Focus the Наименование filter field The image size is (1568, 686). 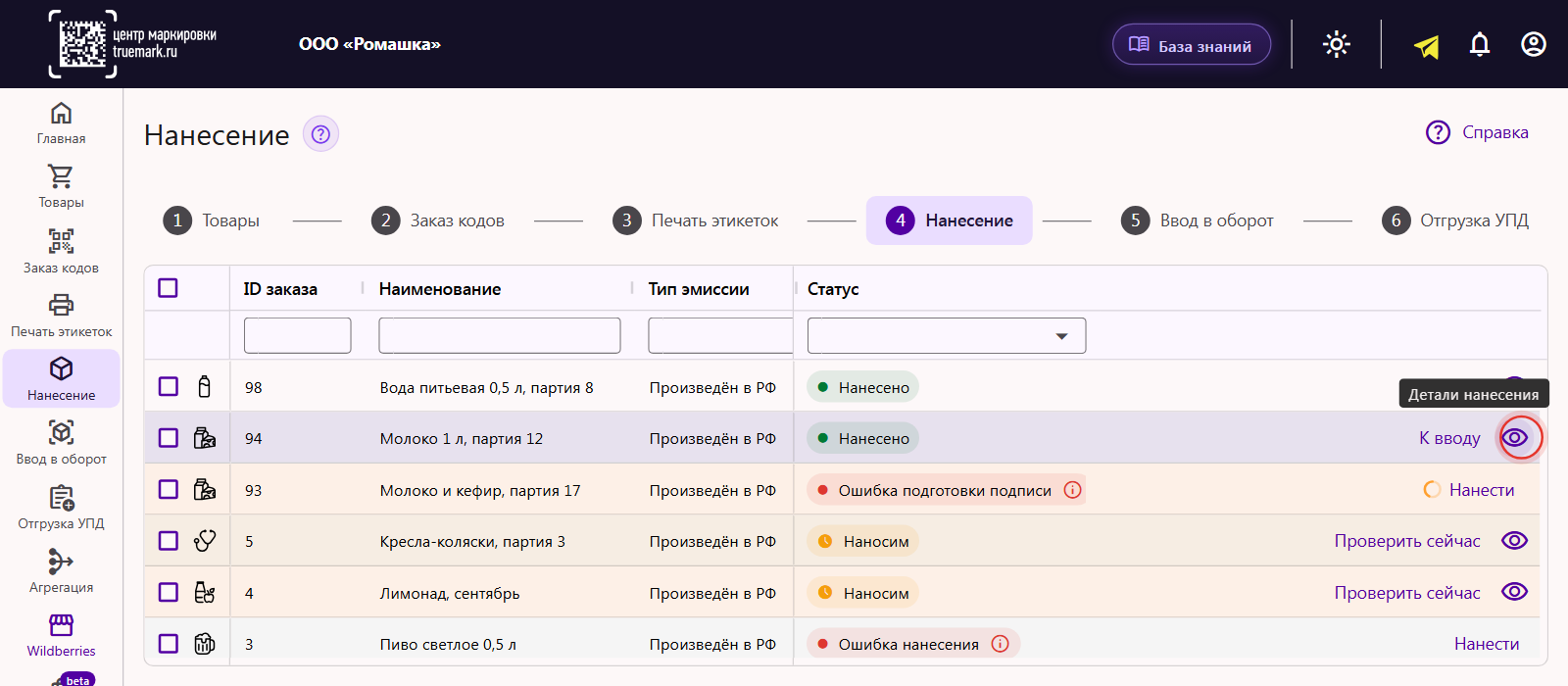click(500, 335)
